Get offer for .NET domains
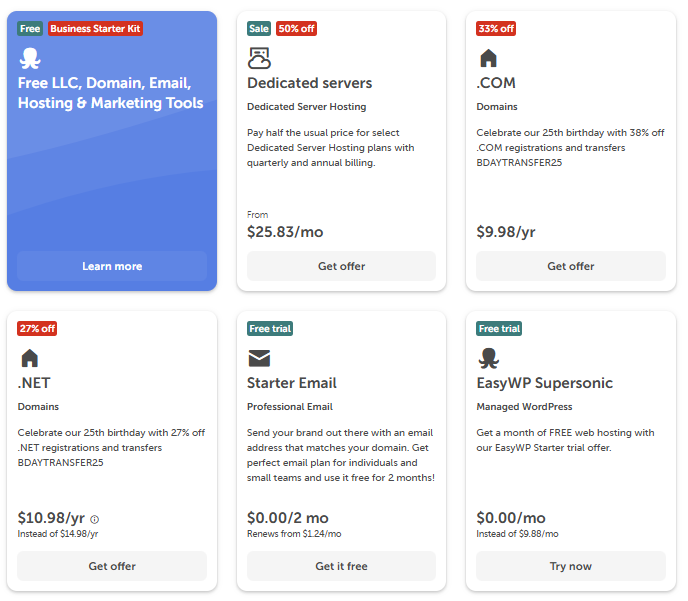 click(112, 566)
